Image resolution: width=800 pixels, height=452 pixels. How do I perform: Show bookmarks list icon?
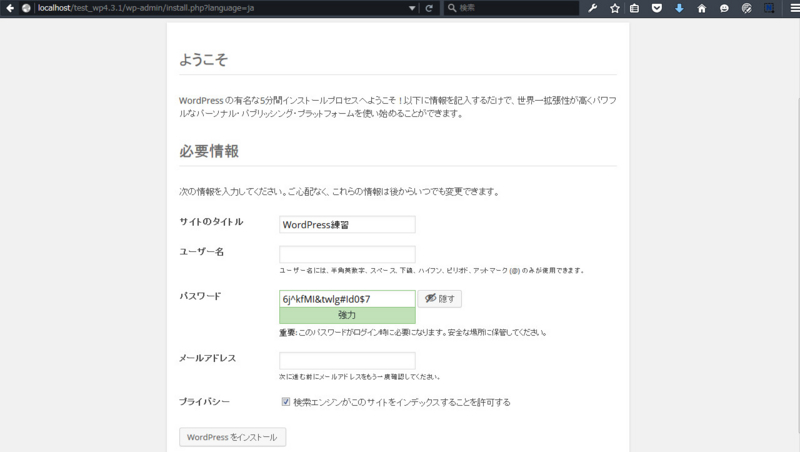coord(634,8)
